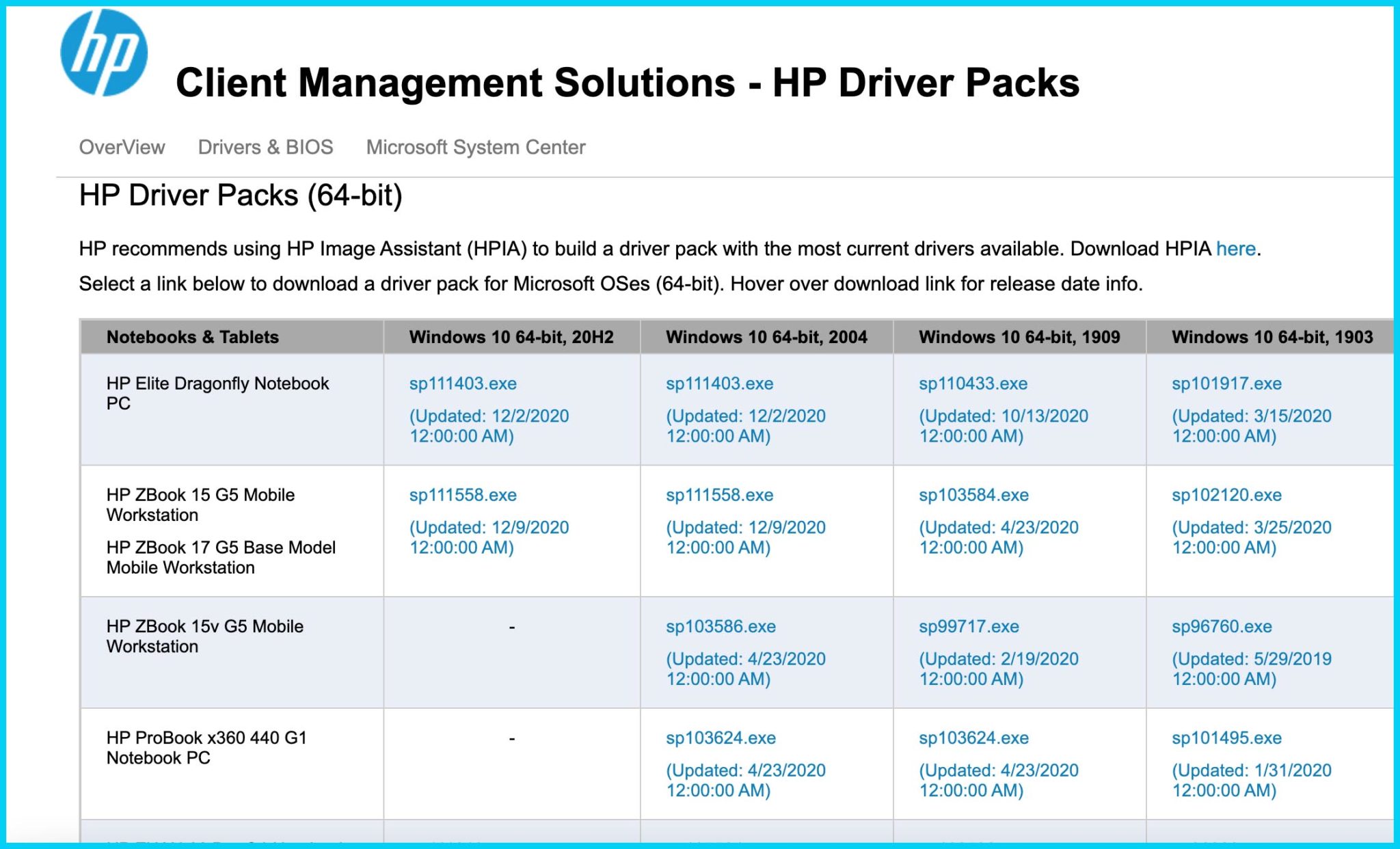The height and width of the screenshot is (849, 1400).
Task: Download sp99717.exe driver pack
Action: [969, 626]
